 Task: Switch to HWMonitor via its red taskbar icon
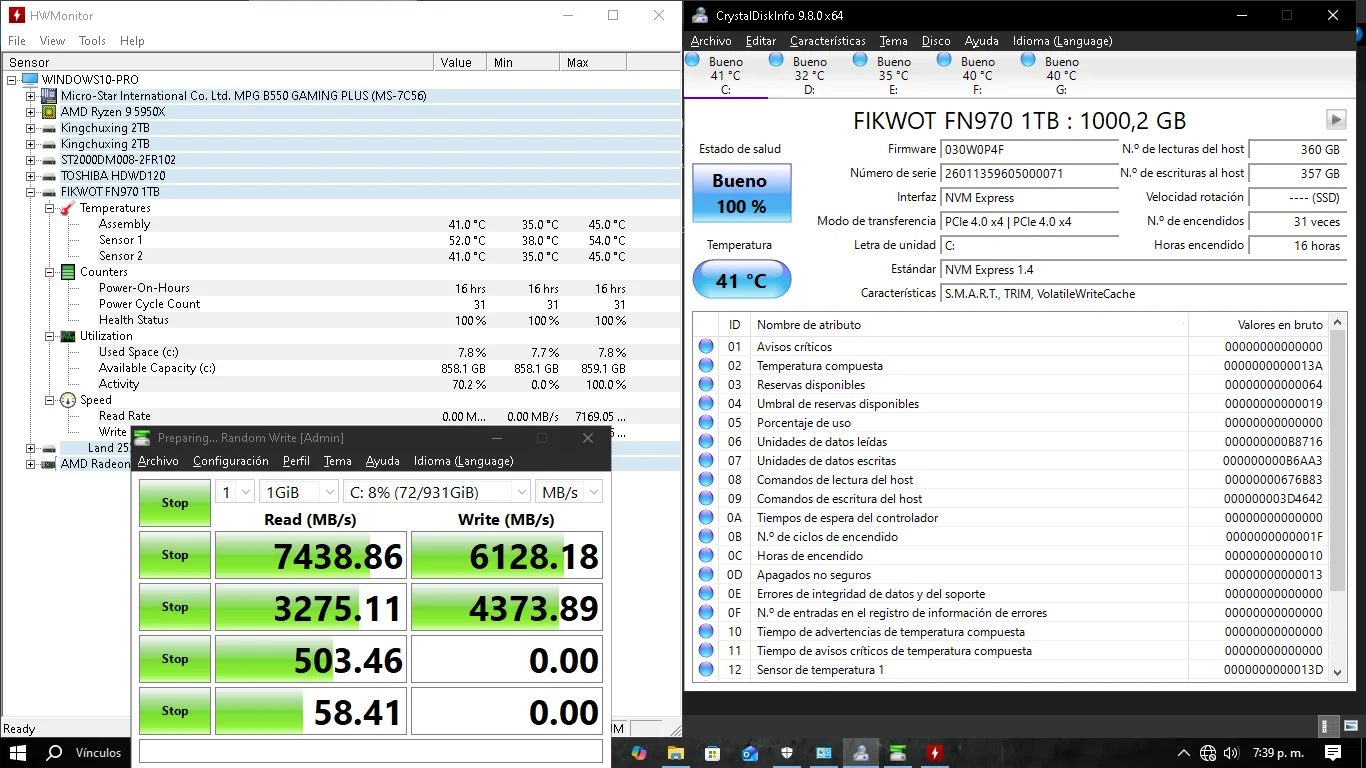[935, 753]
